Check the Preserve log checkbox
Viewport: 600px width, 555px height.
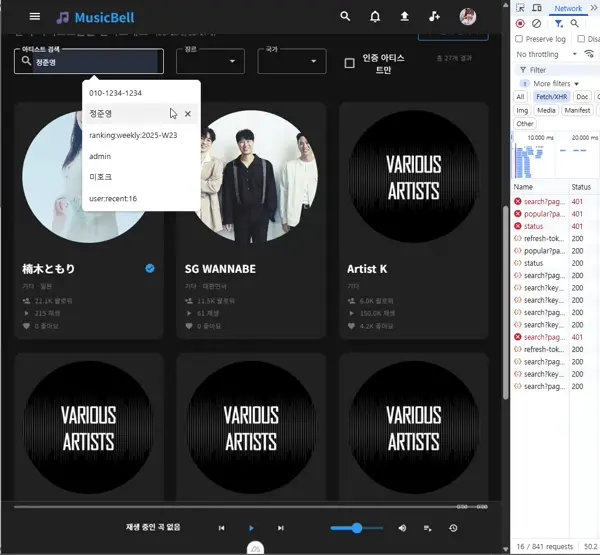[520, 39]
